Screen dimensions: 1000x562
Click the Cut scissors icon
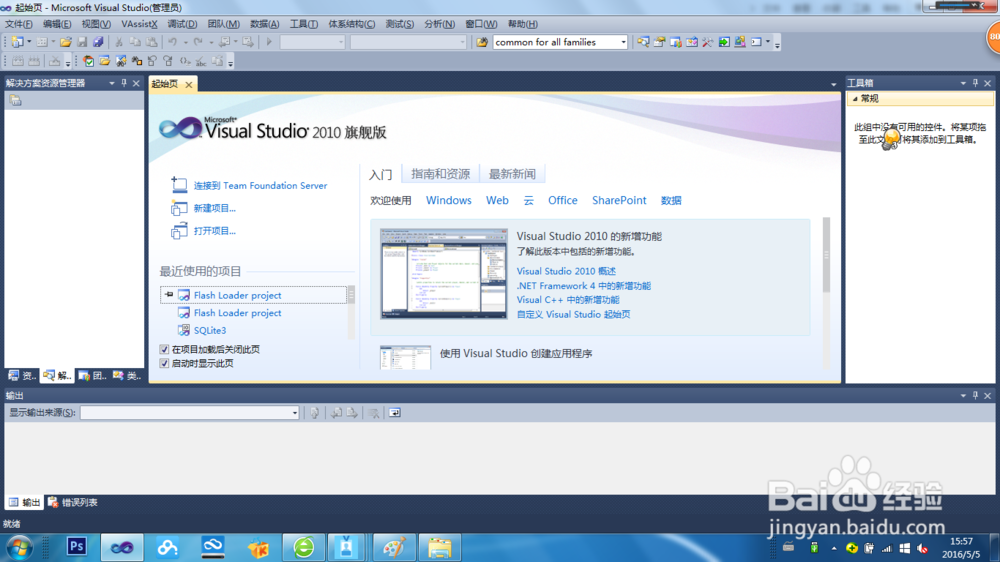pos(119,42)
